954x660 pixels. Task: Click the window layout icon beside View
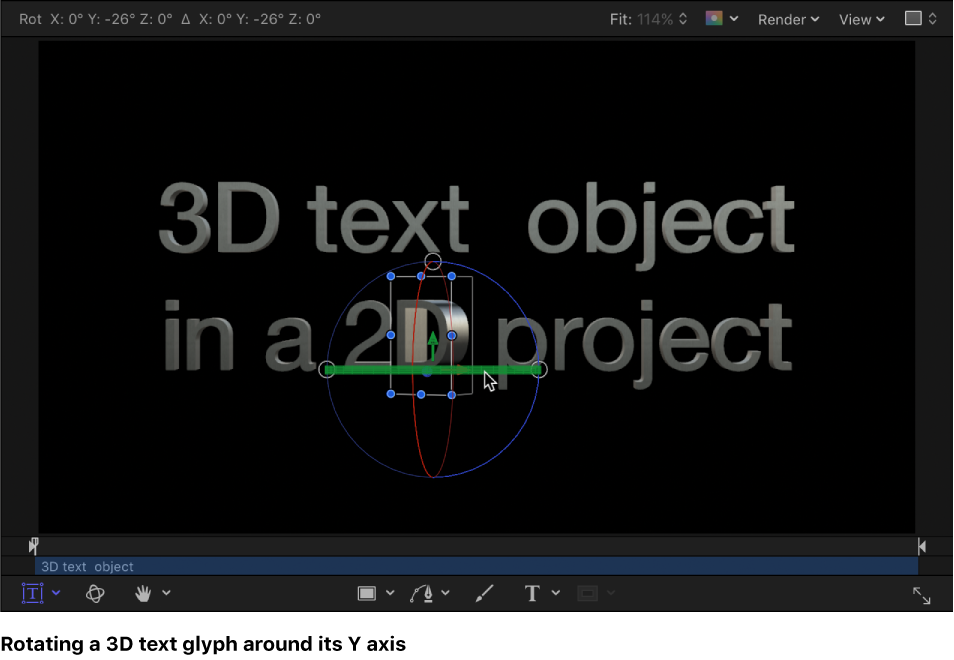click(913, 19)
